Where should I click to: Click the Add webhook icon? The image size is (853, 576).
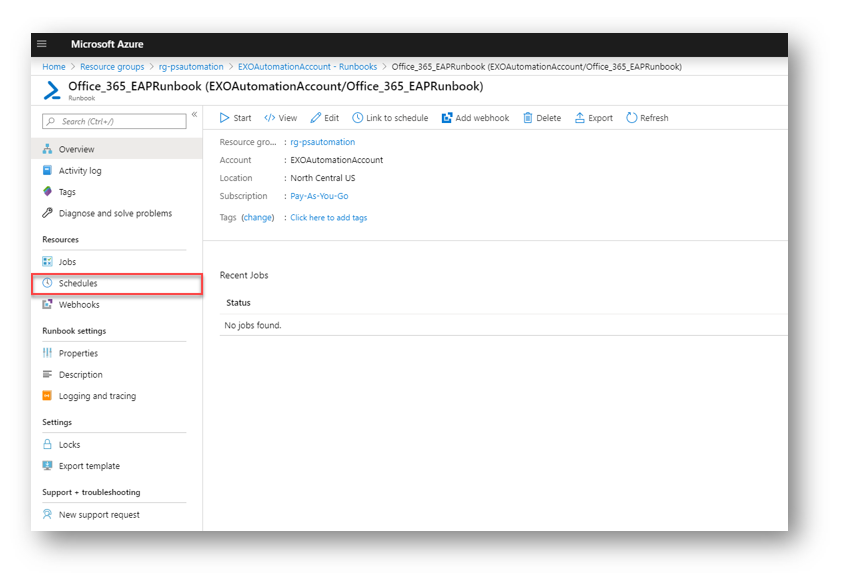point(447,118)
